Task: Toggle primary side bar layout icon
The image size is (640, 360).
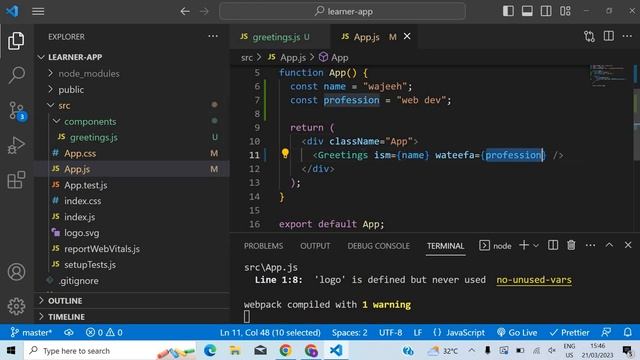Action: [x=508, y=11]
